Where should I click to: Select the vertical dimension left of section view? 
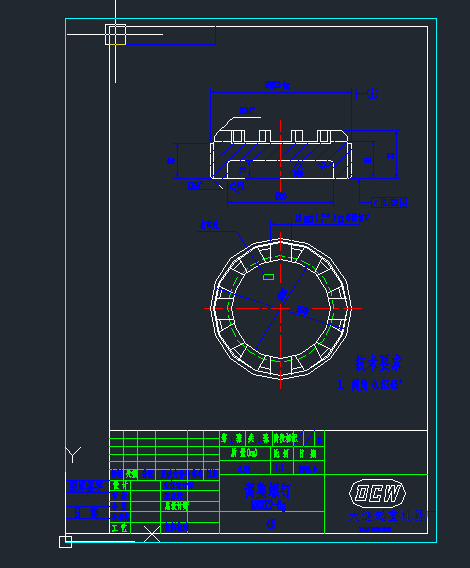(x=171, y=160)
